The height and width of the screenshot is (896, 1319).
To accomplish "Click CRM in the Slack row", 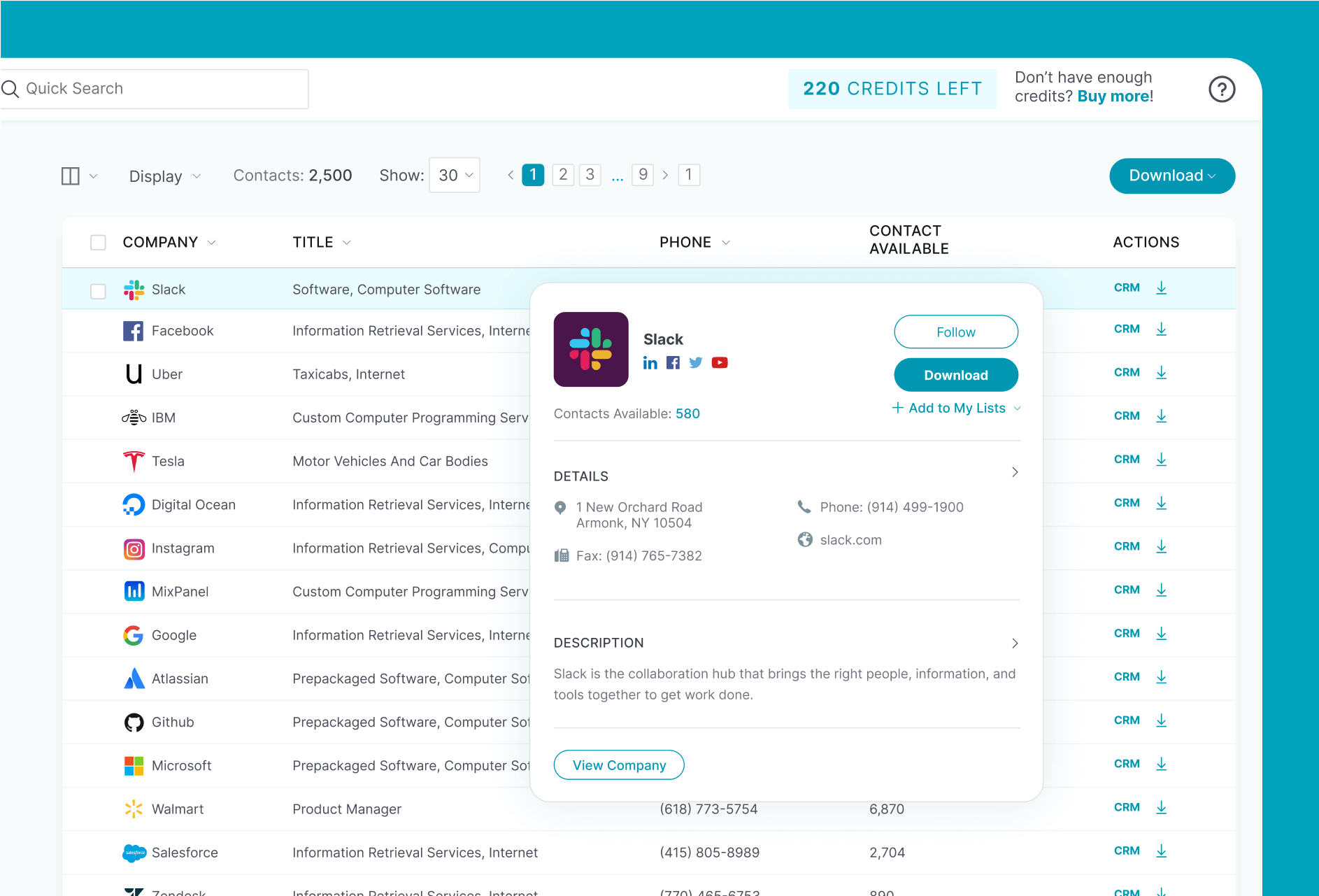I will 1127,287.
